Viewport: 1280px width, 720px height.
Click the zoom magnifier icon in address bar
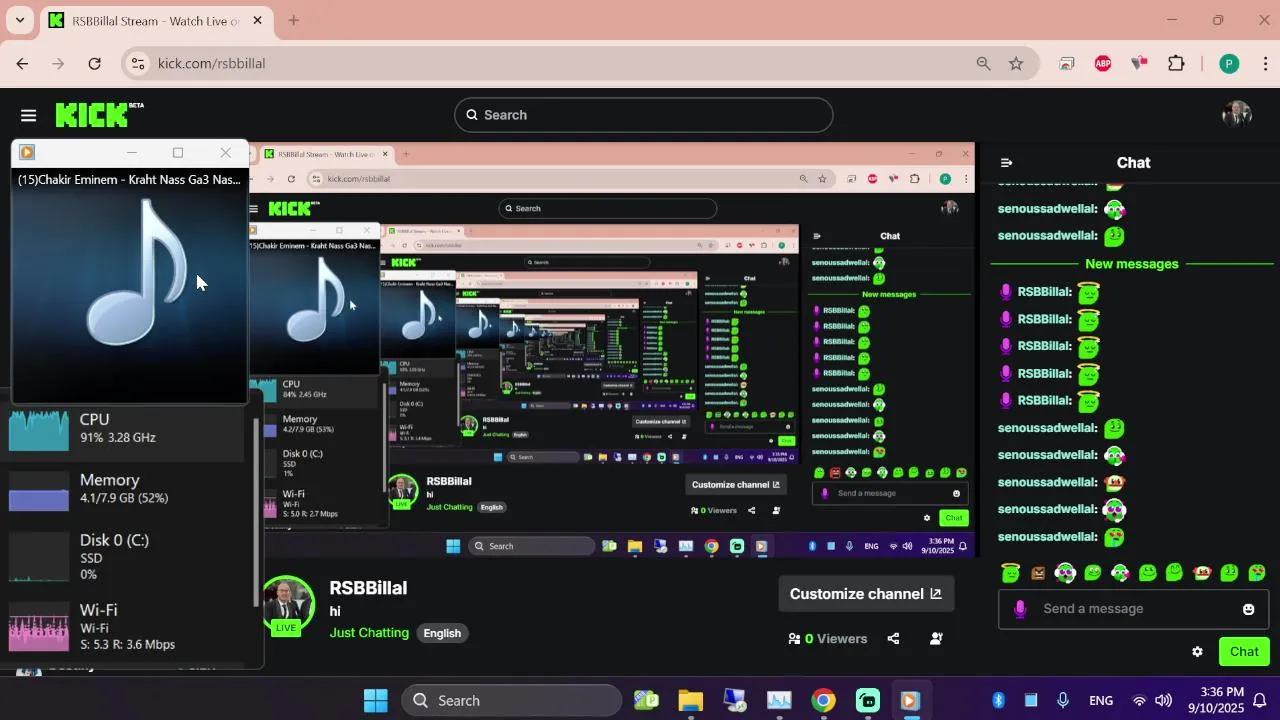(983, 63)
